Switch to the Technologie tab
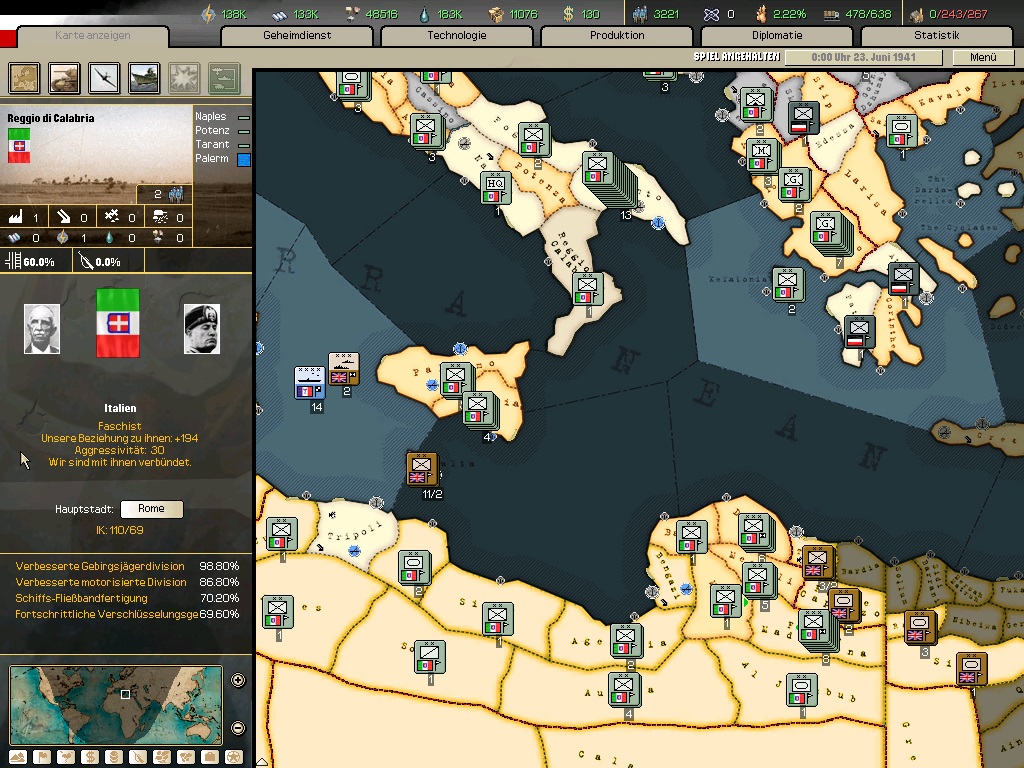Screen dimensions: 1024x768 [457, 36]
